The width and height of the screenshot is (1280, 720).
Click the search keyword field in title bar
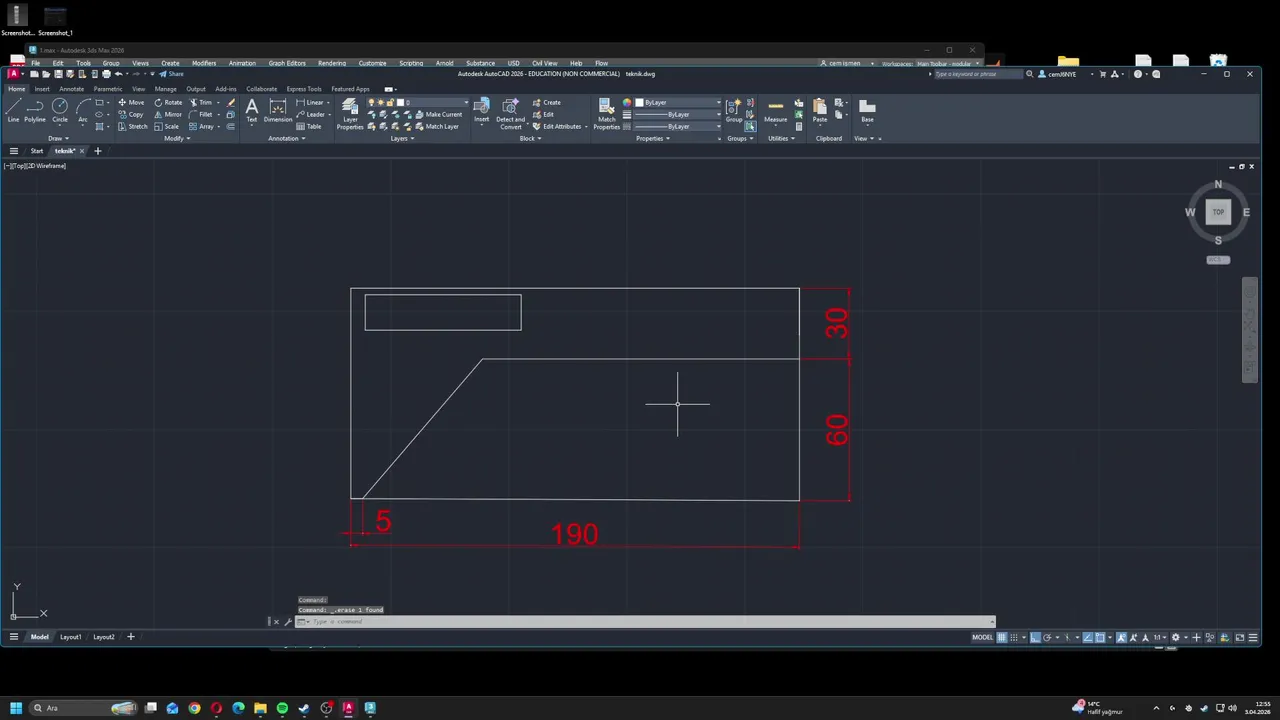click(978, 74)
